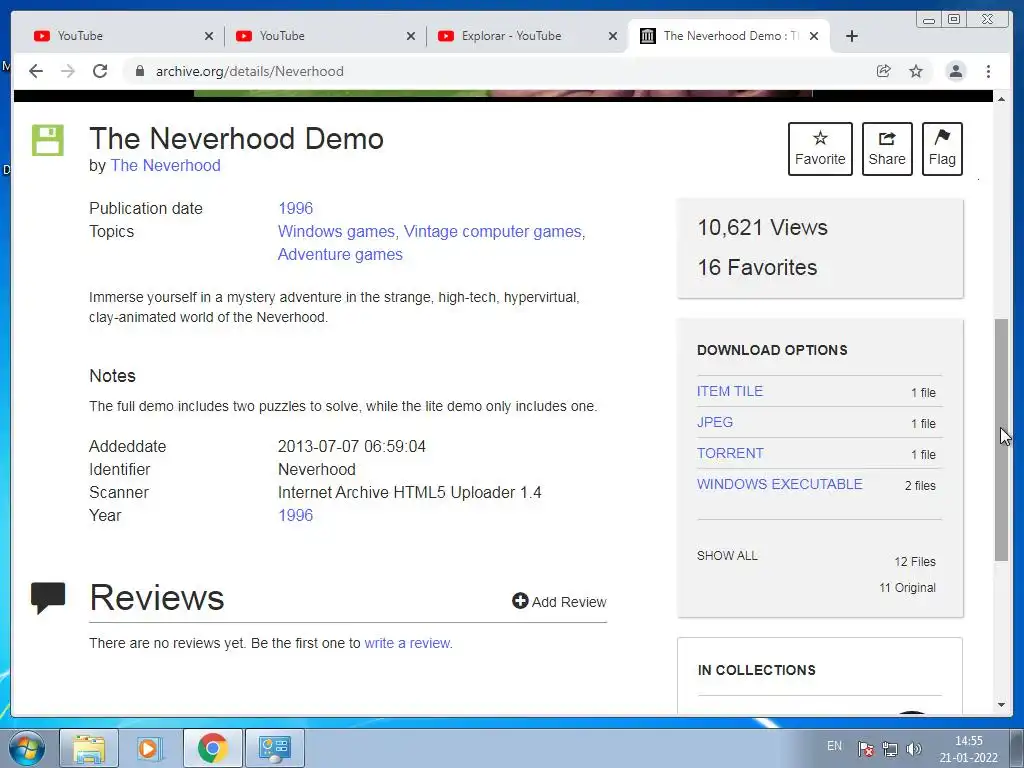Image resolution: width=1024 pixels, height=768 pixels.
Task: Click the 16 Favorites text
Action: click(x=757, y=267)
